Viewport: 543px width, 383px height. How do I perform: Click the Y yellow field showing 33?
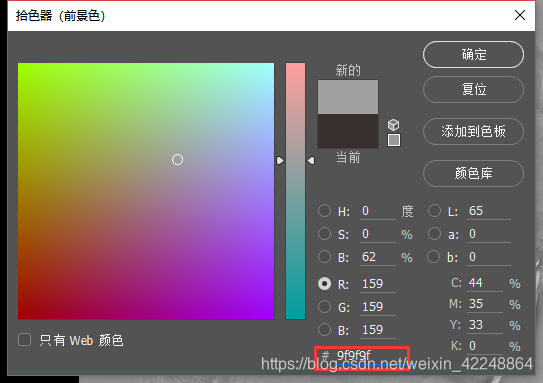485,325
